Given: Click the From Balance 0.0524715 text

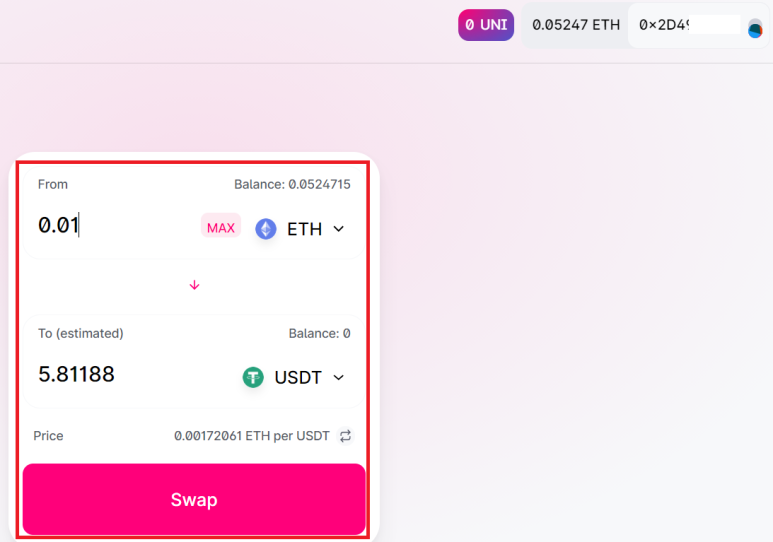Looking at the screenshot, I should pyautogui.click(x=292, y=184).
